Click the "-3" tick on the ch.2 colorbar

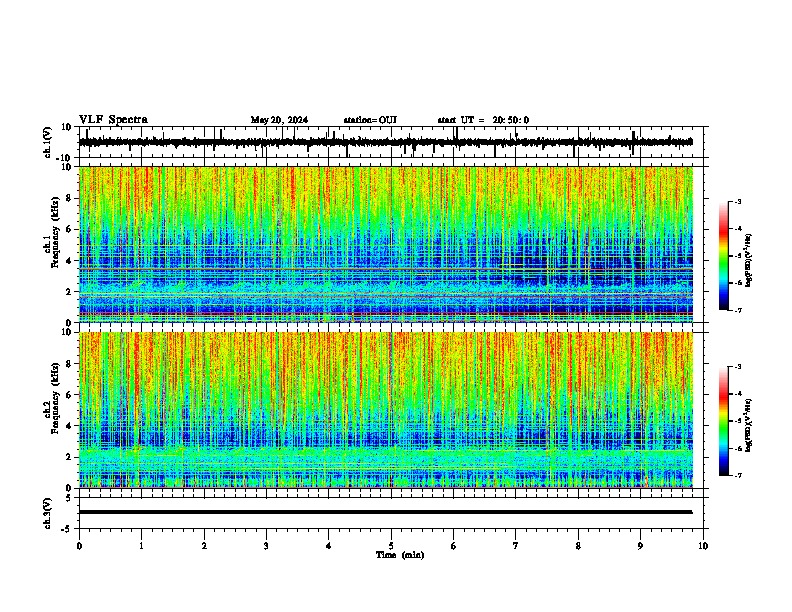coord(737,367)
